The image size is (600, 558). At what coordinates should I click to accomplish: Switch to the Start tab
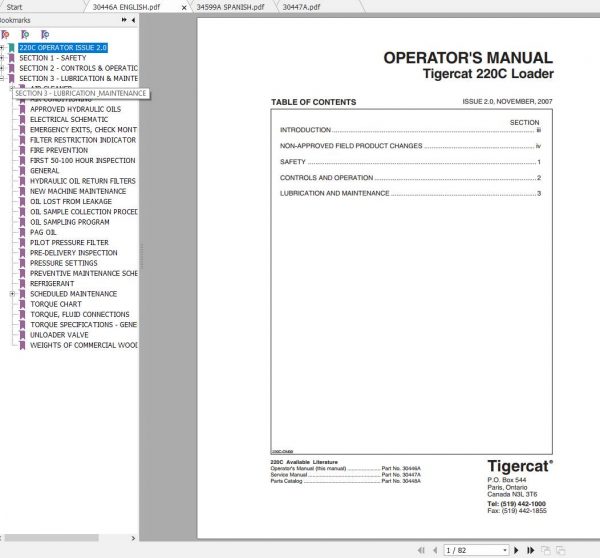click(x=15, y=7)
